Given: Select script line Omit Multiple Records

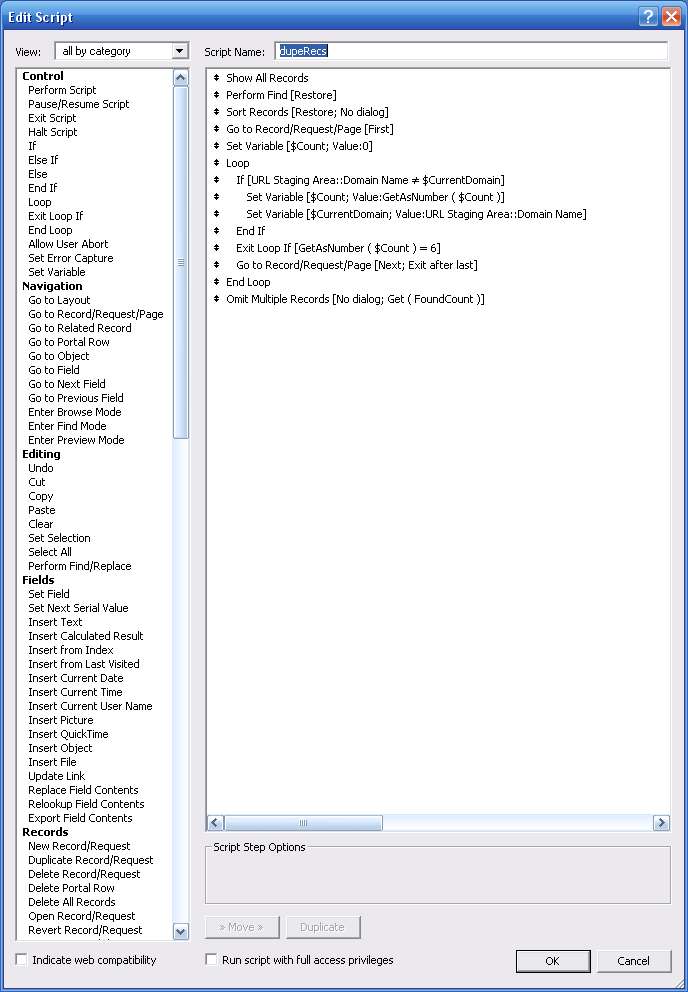Looking at the screenshot, I should (x=356, y=299).
